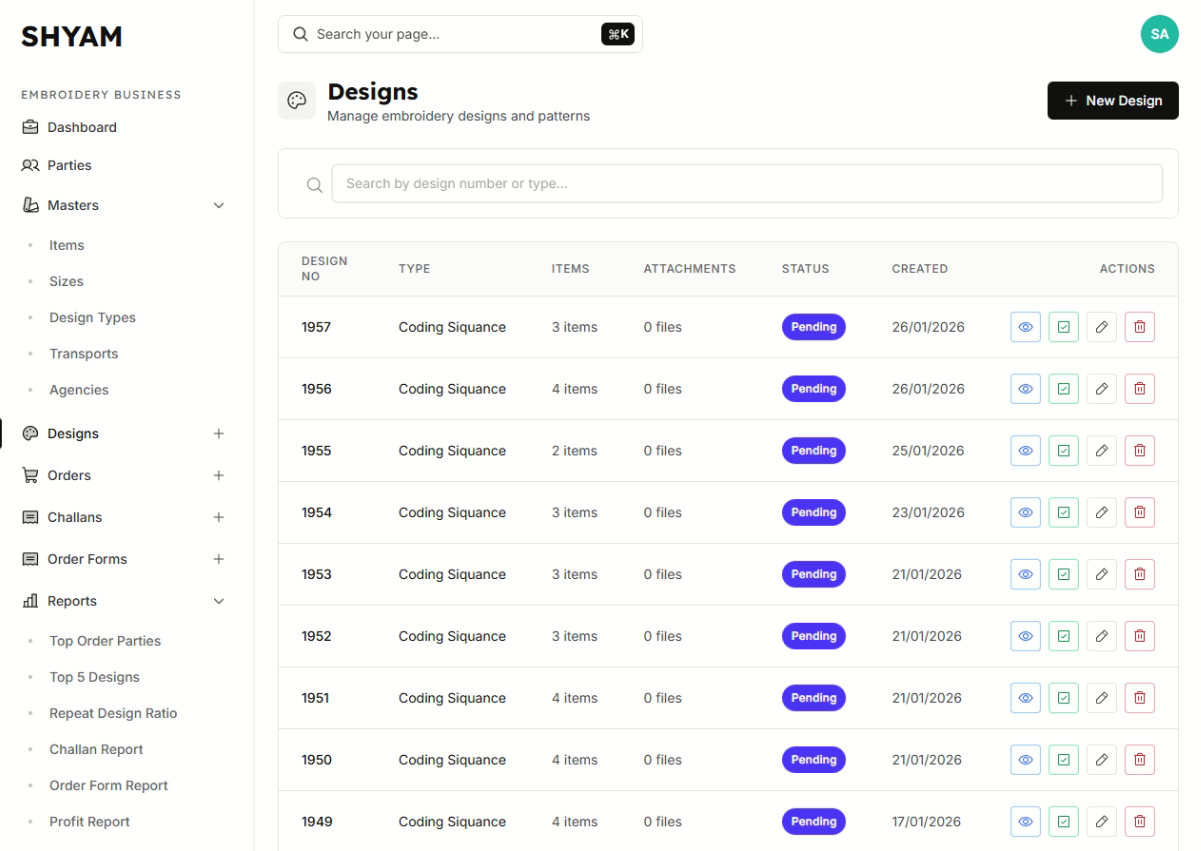Viewport: 1201px width, 851px height.
Task: Open the Top 5 Designs report link
Action: pyautogui.click(x=94, y=677)
